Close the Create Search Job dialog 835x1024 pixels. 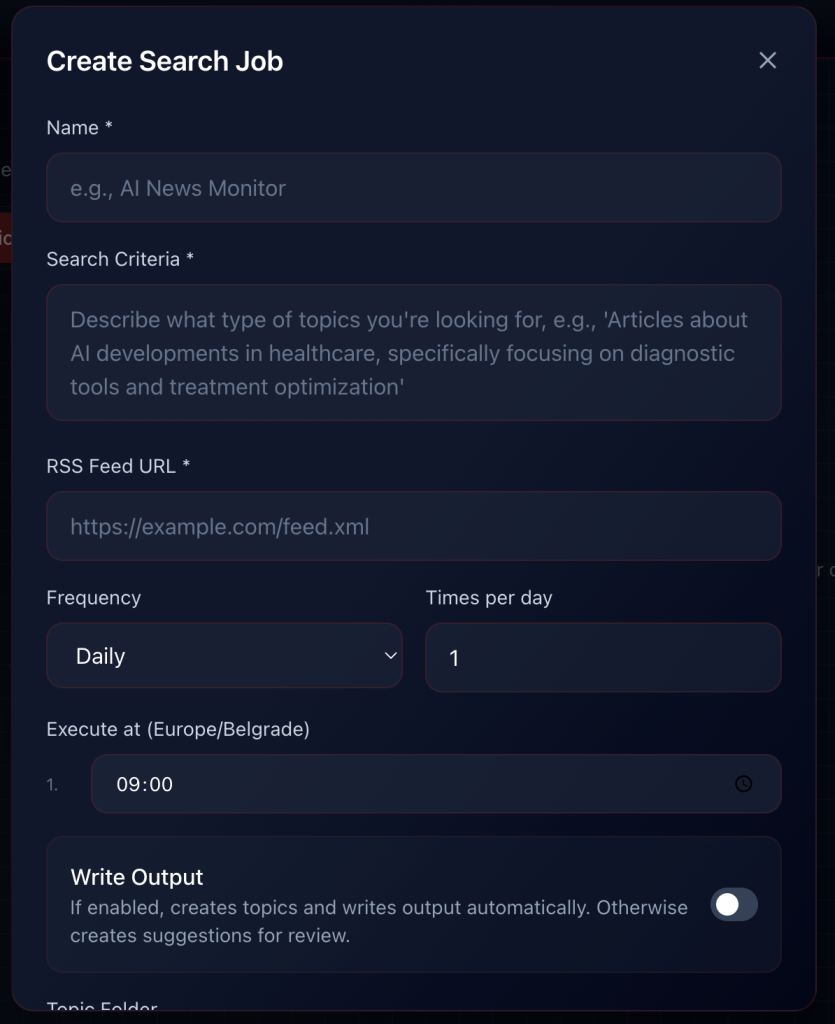click(767, 61)
